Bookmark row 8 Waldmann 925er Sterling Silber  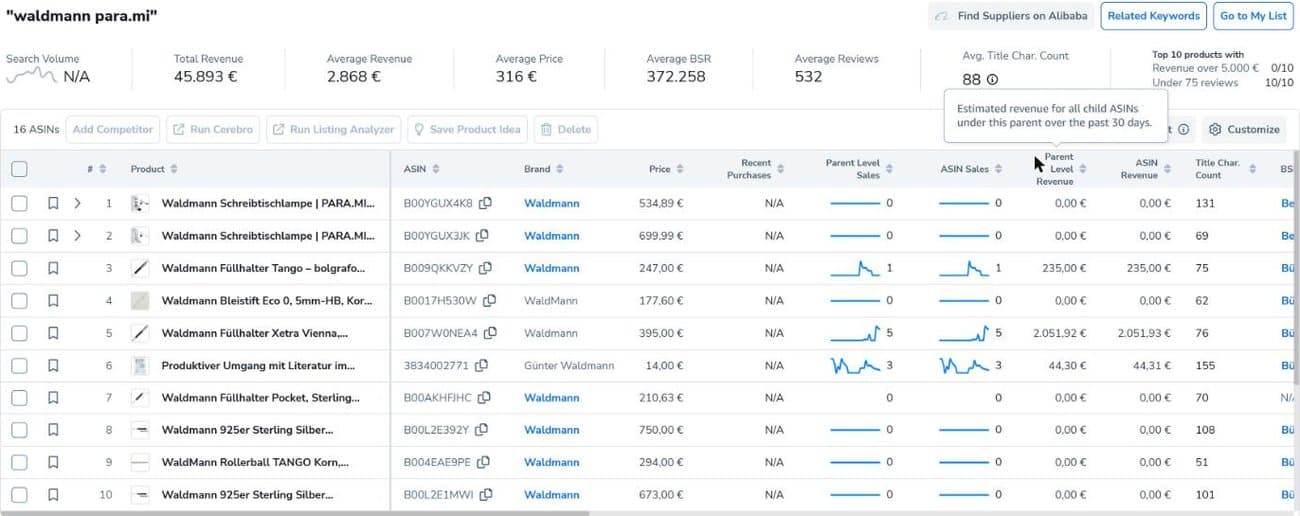click(53, 430)
